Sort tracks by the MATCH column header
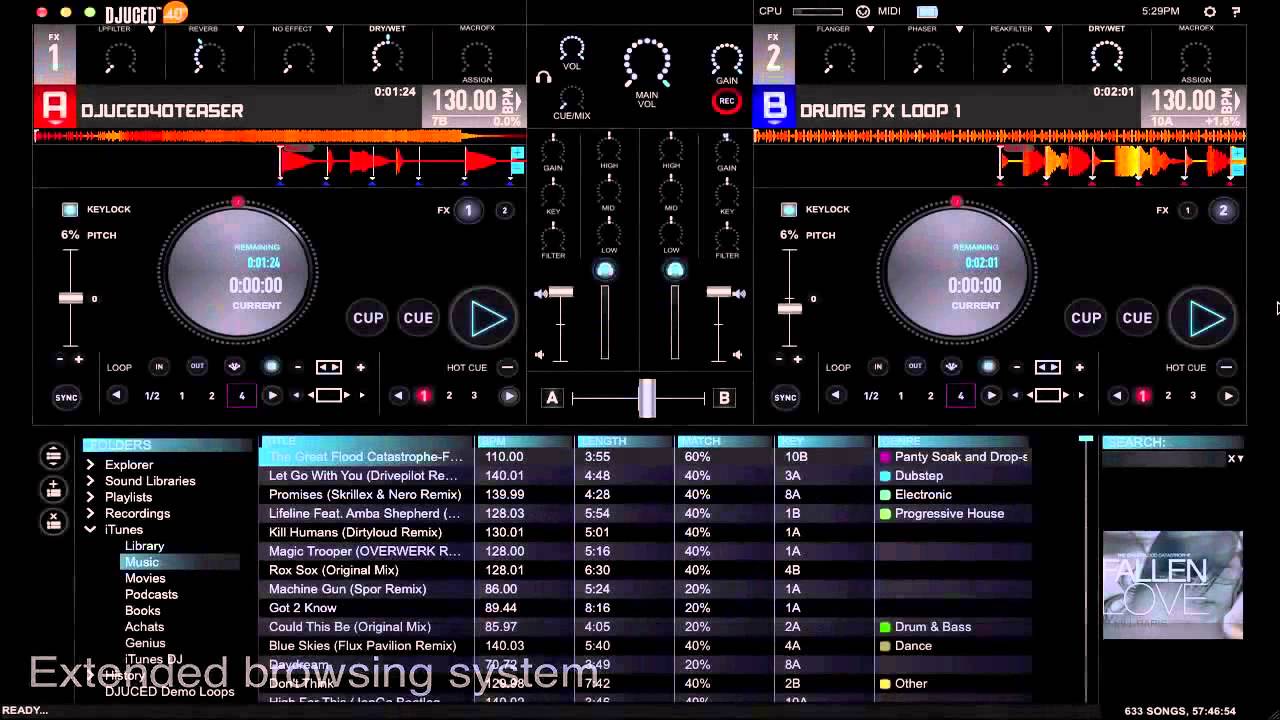 tap(724, 441)
